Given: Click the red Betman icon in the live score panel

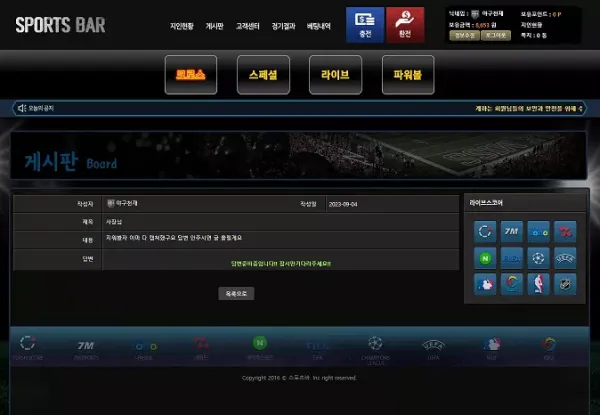Looking at the screenshot, I should pos(565,231).
